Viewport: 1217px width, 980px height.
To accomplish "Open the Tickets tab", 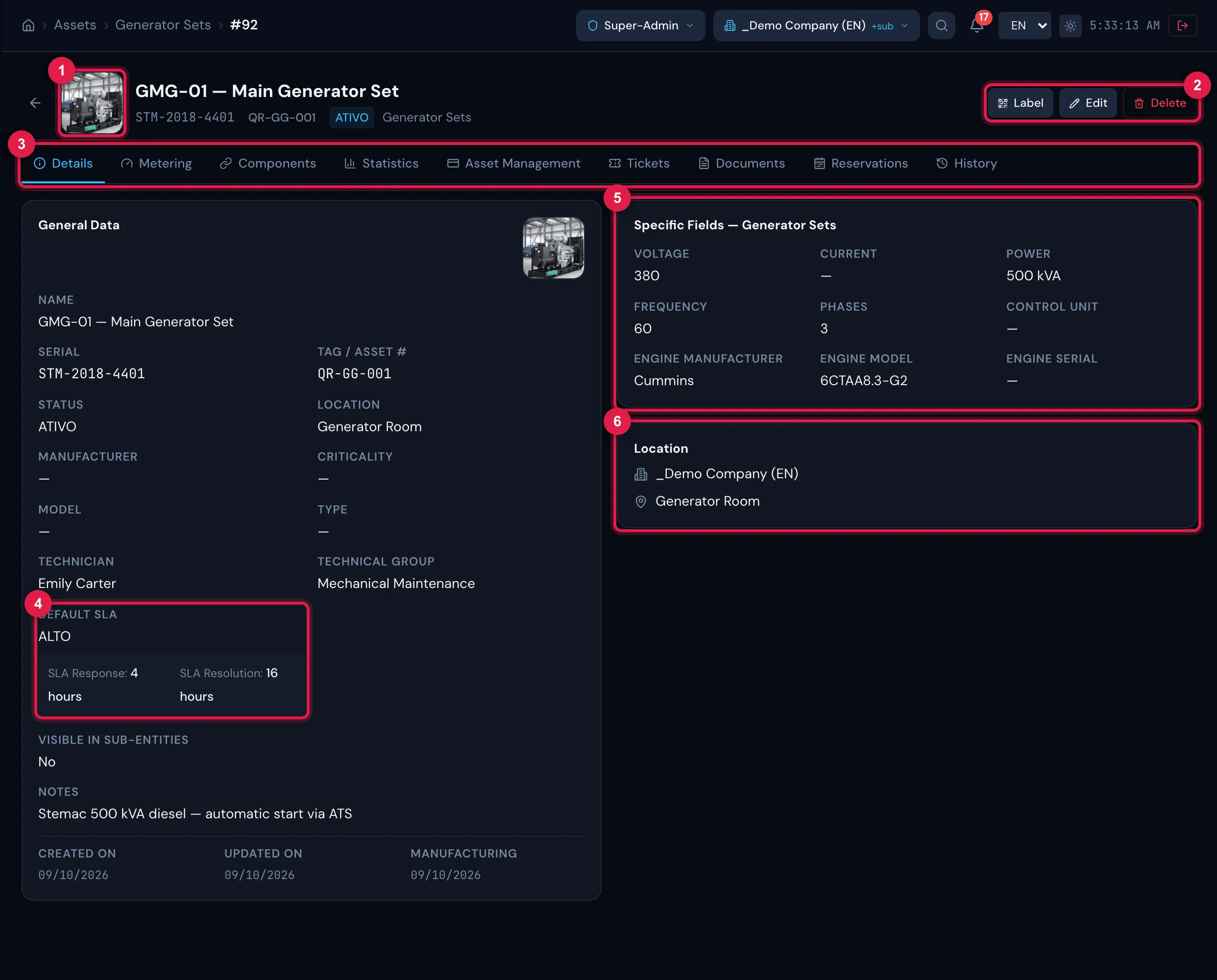I will pos(639,163).
